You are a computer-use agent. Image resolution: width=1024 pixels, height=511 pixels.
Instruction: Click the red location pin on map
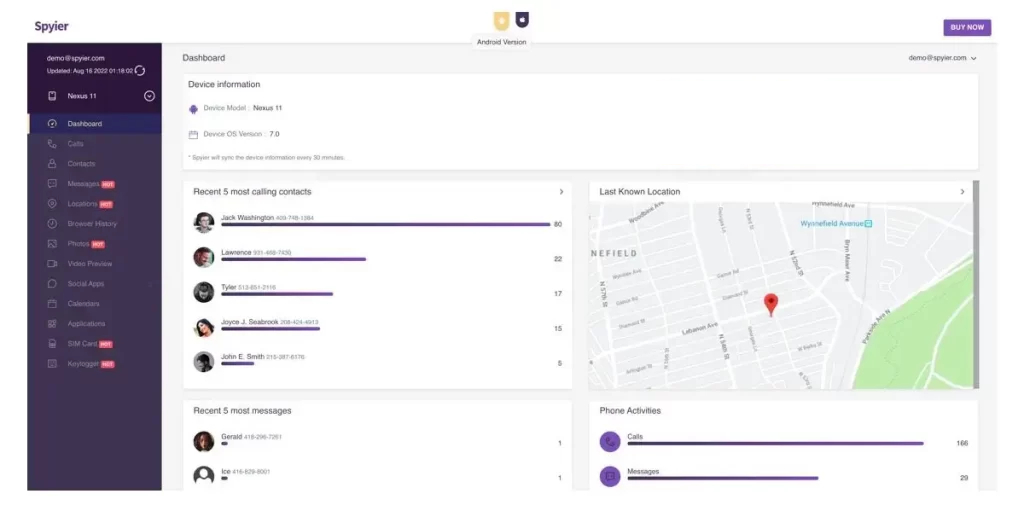(770, 304)
